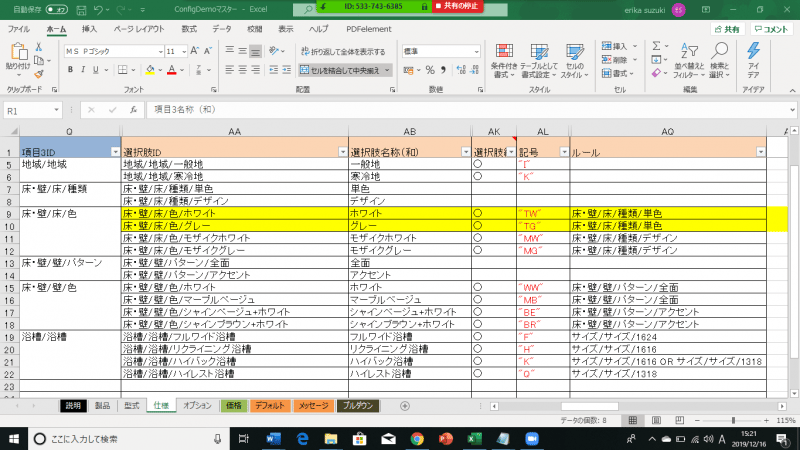800x450 pixels.
Task: Open Cell Styles gallery
Action: pyautogui.click(x=574, y=61)
